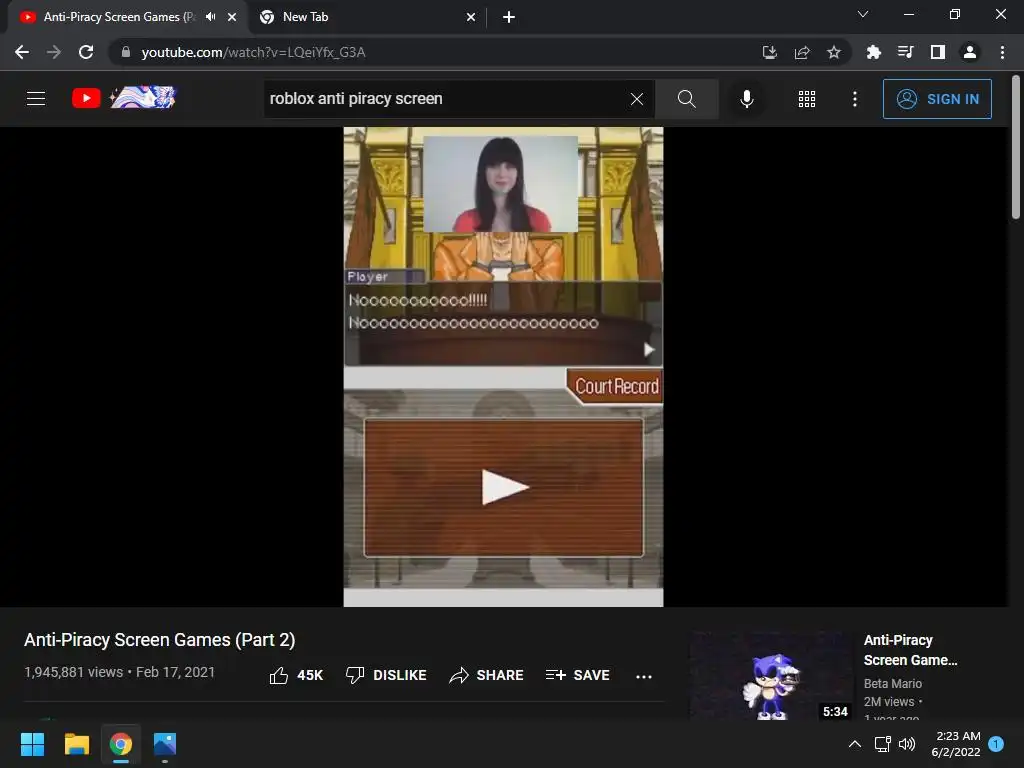Click the page vertical scrollbar thumb
This screenshot has width=1024, height=768.
pyautogui.click(x=1016, y=148)
